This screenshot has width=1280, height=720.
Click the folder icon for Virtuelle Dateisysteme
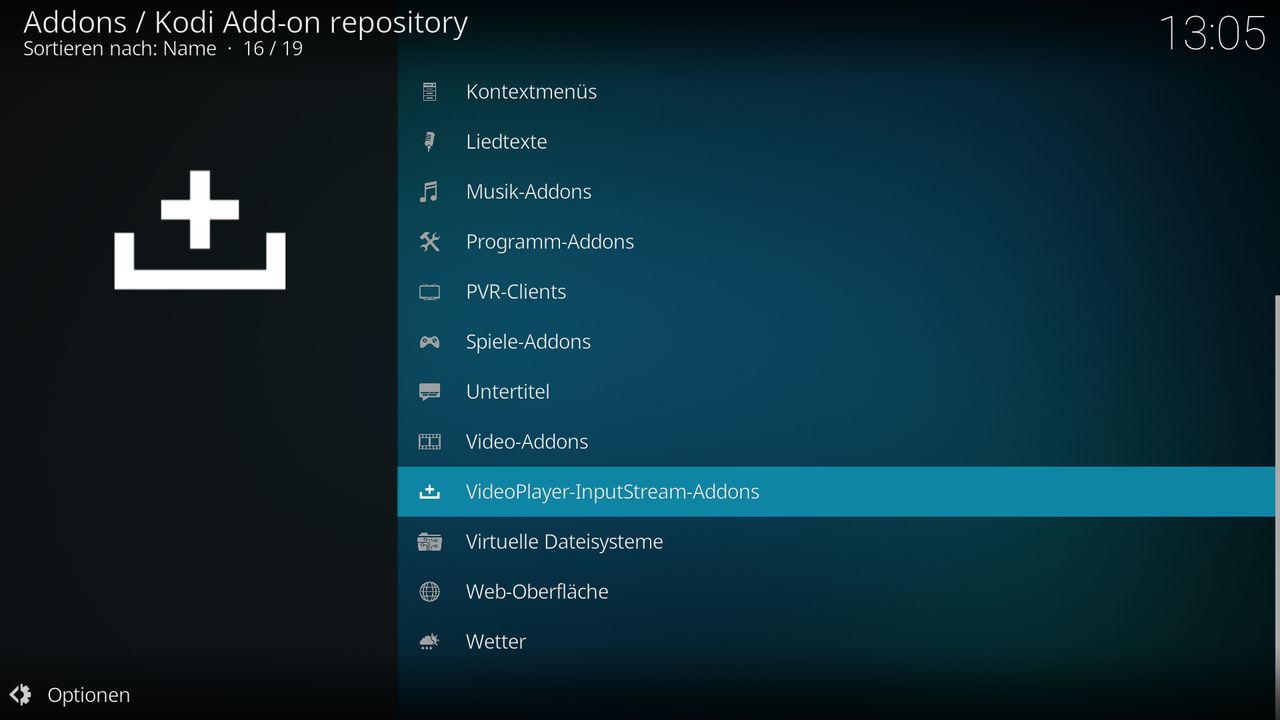(x=429, y=542)
